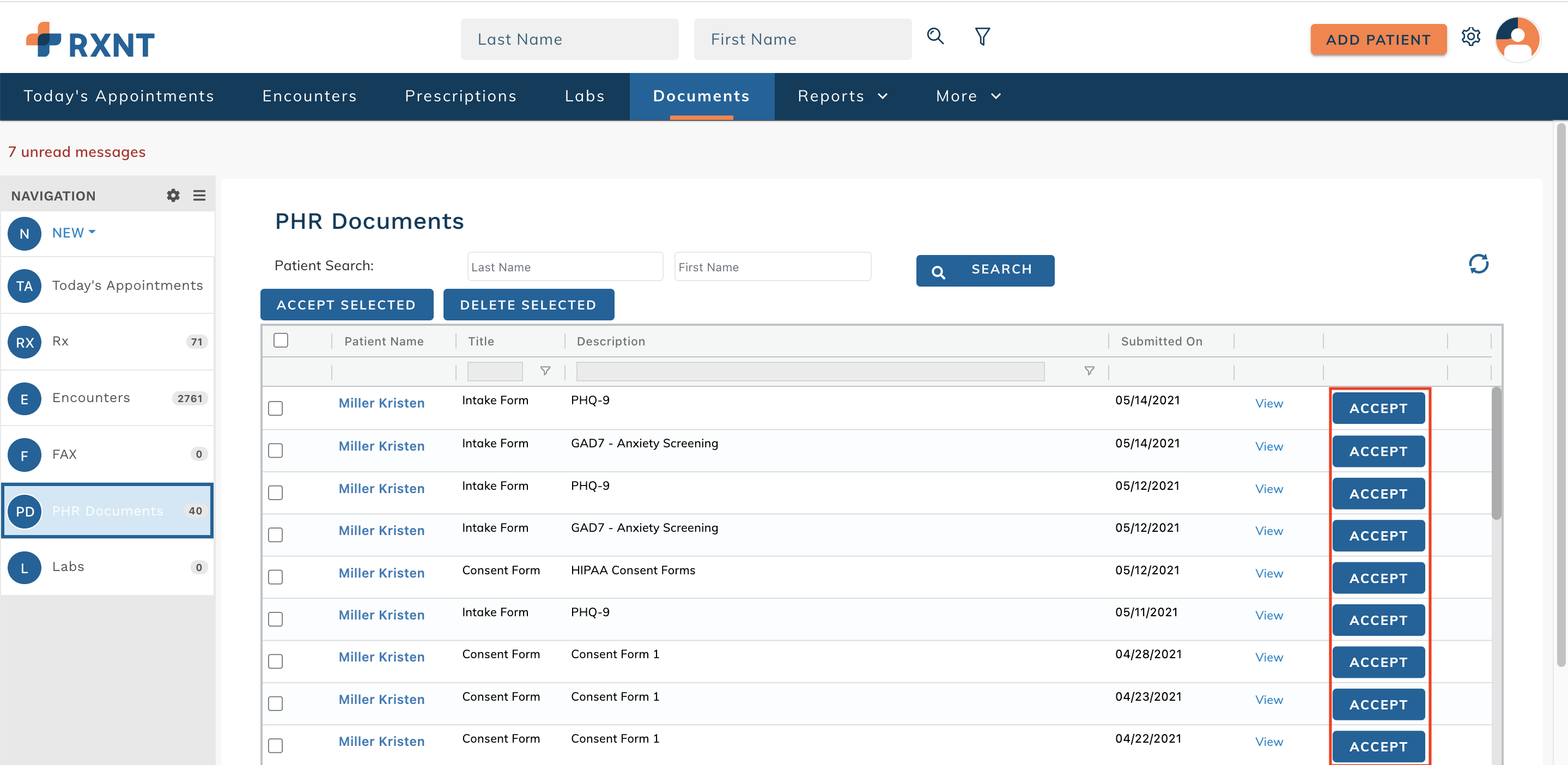Check the Consent Form 1 row dated 04/23/2021

pyautogui.click(x=276, y=703)
